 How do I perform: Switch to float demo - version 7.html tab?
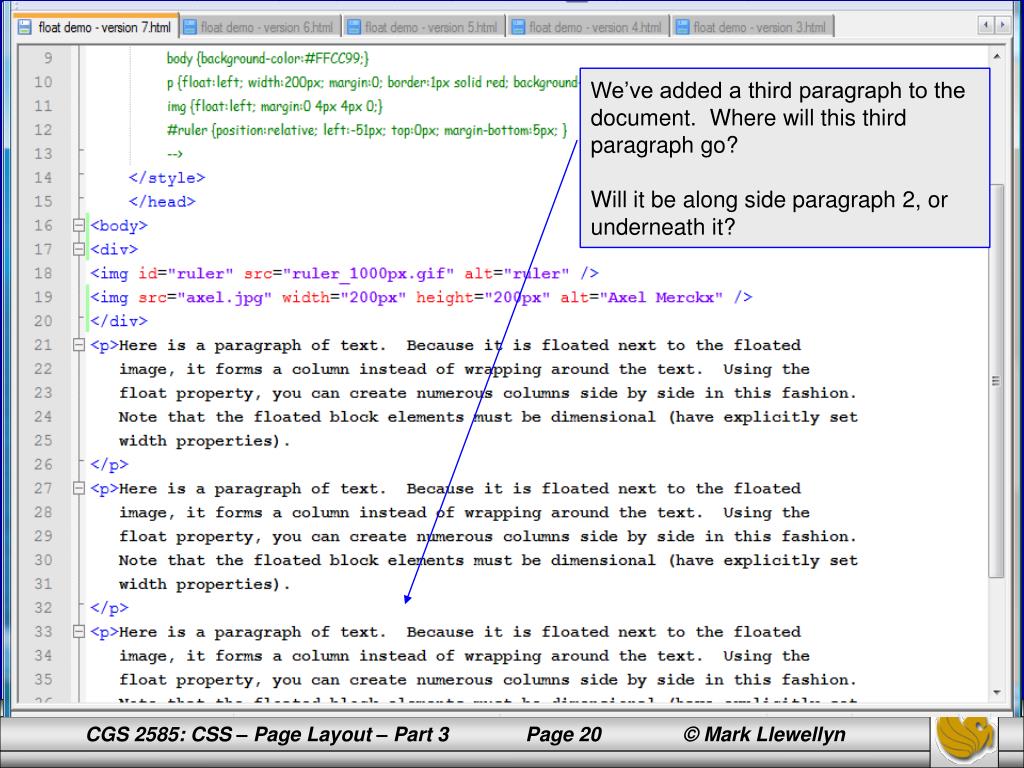point(96,27)
